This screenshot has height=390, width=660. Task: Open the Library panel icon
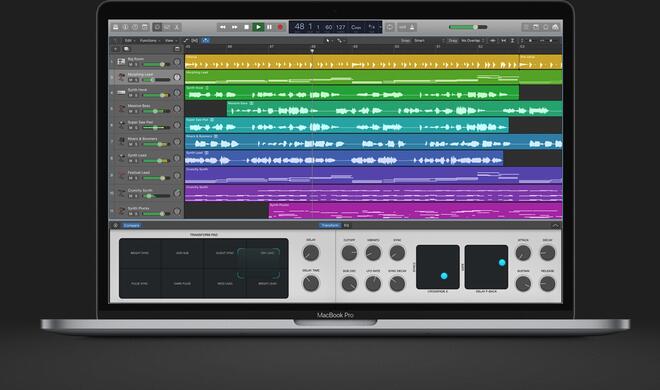pyautogui.click(x=116, y=27)
